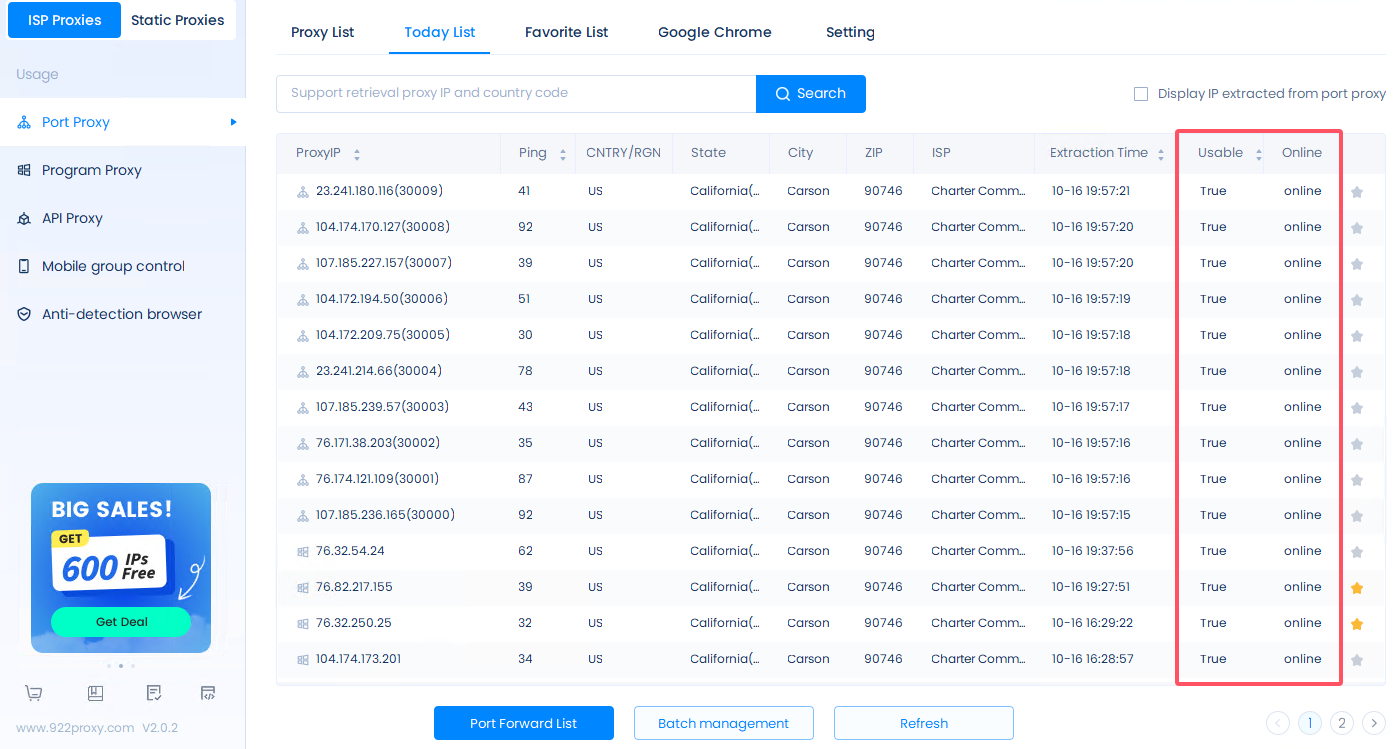Screen dimensions: 1397x749
Task: Click program proxy icon beside 76.82.217.155
Action: 303,588
